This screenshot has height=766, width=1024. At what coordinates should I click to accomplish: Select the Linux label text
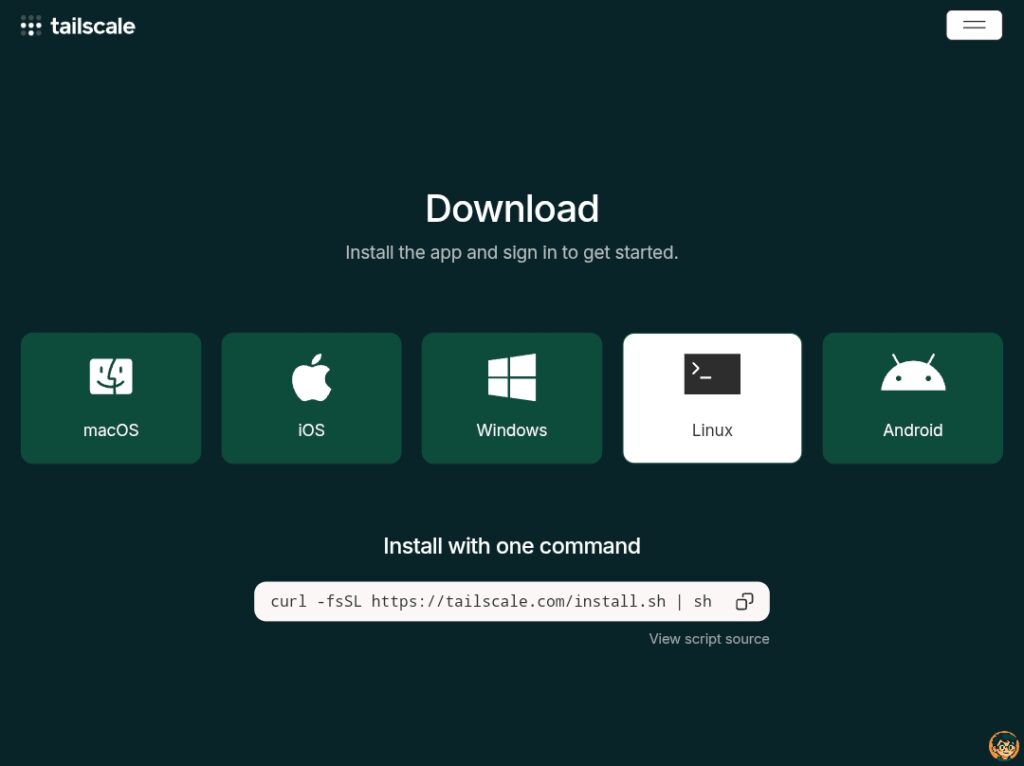(712, 430)
